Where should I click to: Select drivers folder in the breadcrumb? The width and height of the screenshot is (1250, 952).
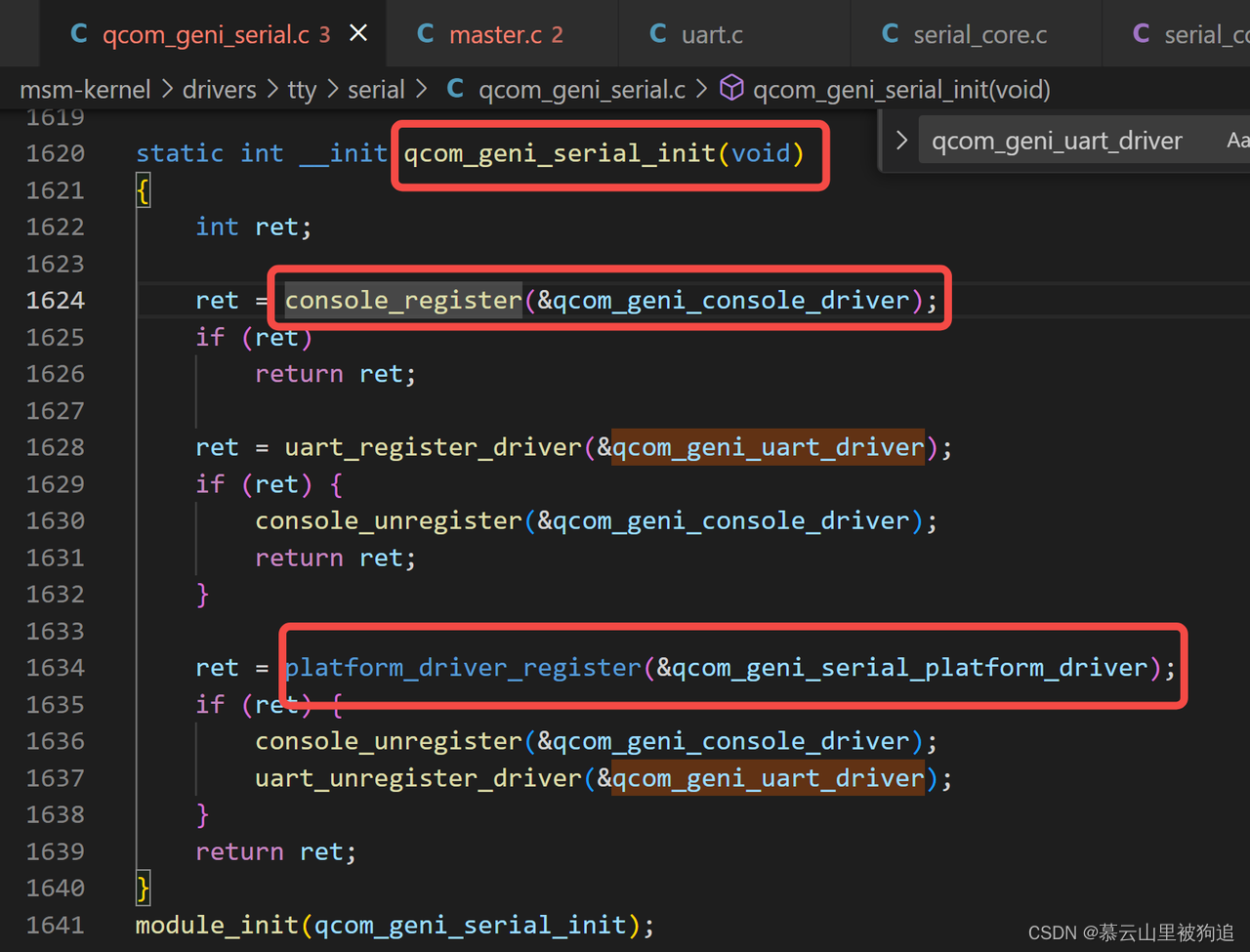219,90
